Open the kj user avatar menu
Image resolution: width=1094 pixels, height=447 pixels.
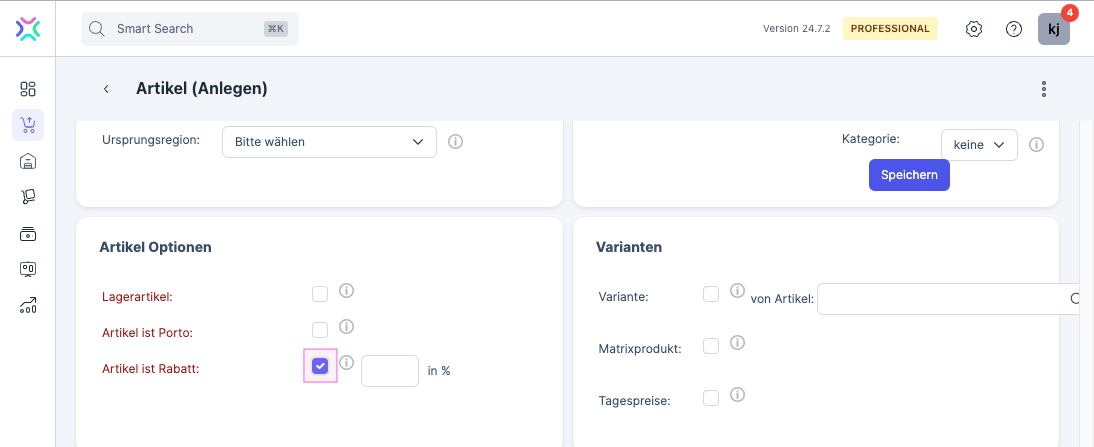point(1053,29)
